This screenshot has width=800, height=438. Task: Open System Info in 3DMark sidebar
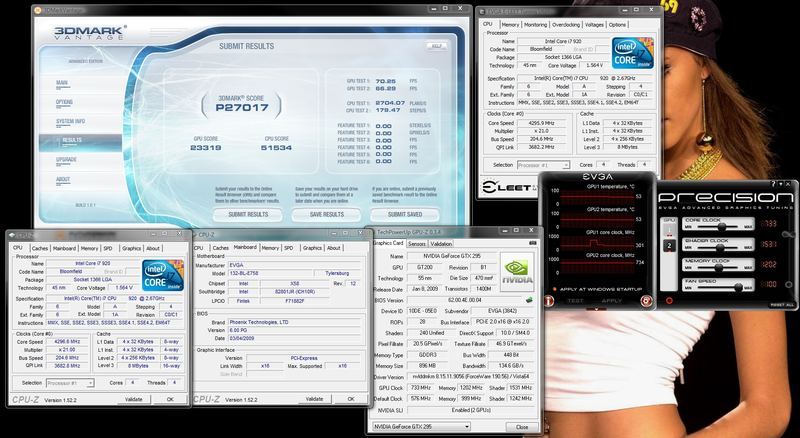(70, 121)
